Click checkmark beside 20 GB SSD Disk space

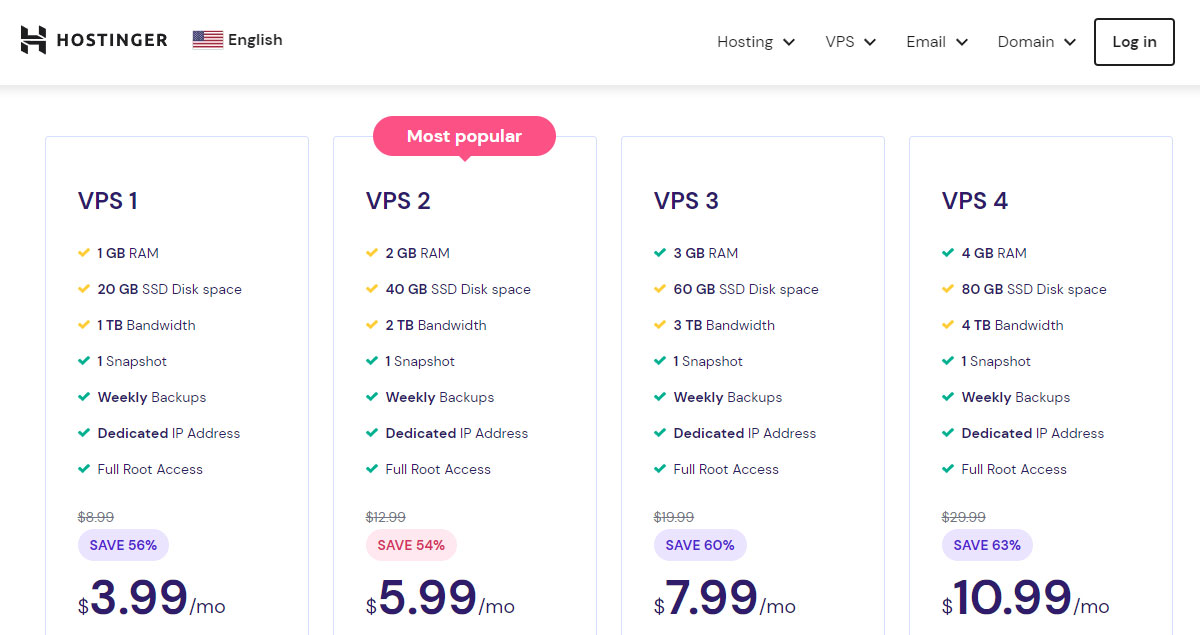pos(84,289)
